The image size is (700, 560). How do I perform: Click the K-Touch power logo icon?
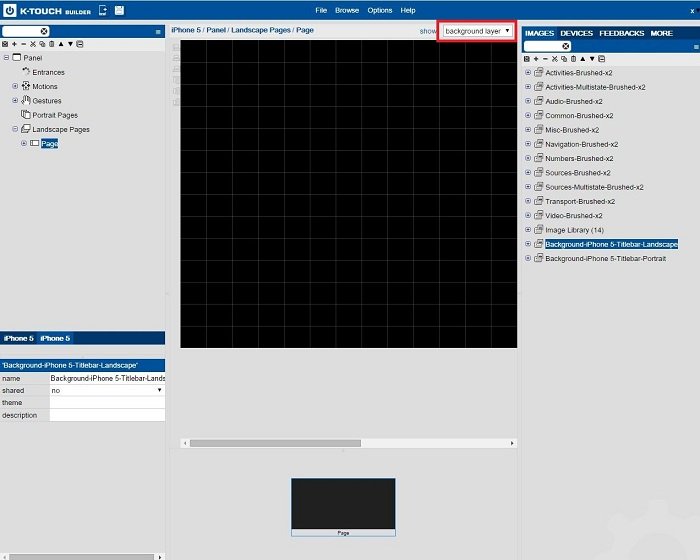pos(9,10)
